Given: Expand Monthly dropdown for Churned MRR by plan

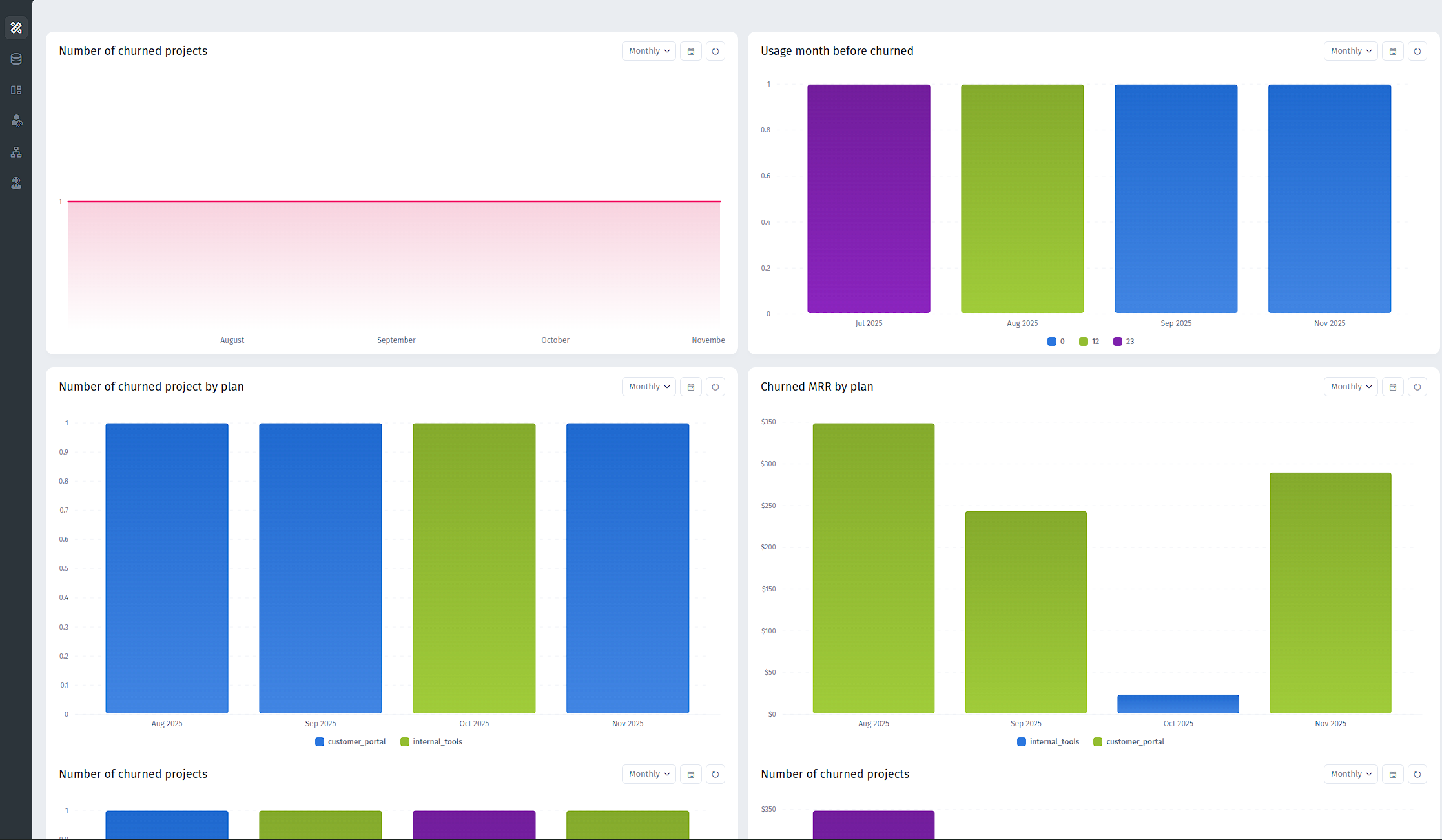Looking at the screenshot, I should coord(1350,387).
